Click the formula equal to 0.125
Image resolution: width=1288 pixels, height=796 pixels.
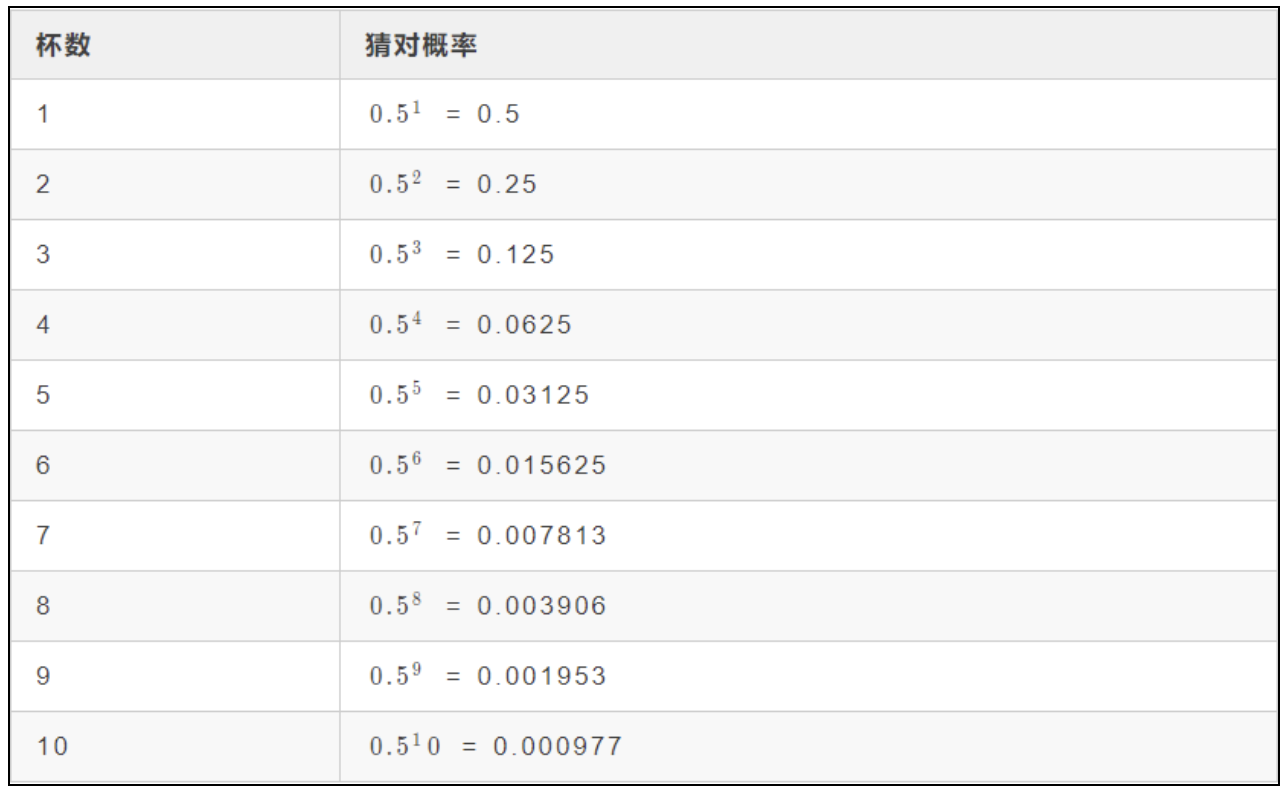point(461,255)
